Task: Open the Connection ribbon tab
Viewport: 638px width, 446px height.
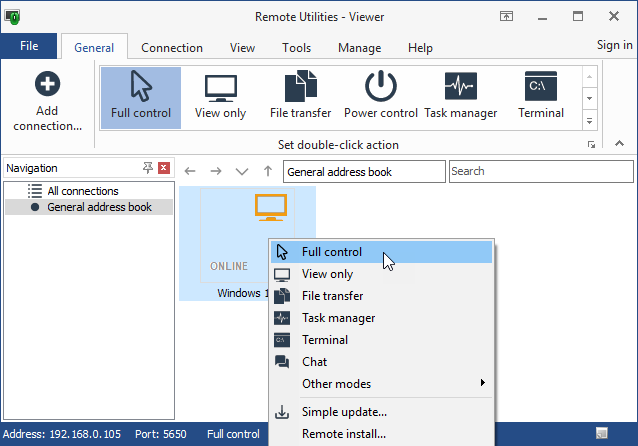Action: pos(172,47)
